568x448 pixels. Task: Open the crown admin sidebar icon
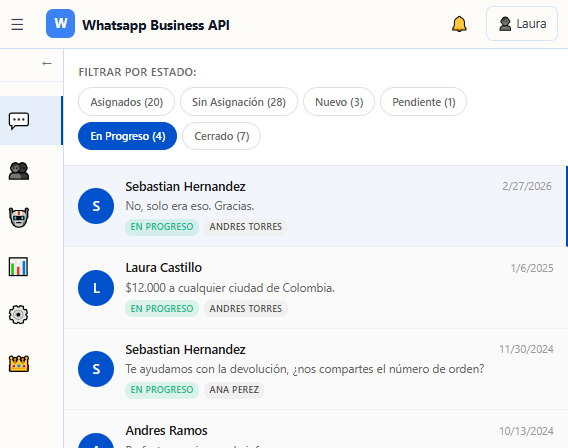coord(19,364)
